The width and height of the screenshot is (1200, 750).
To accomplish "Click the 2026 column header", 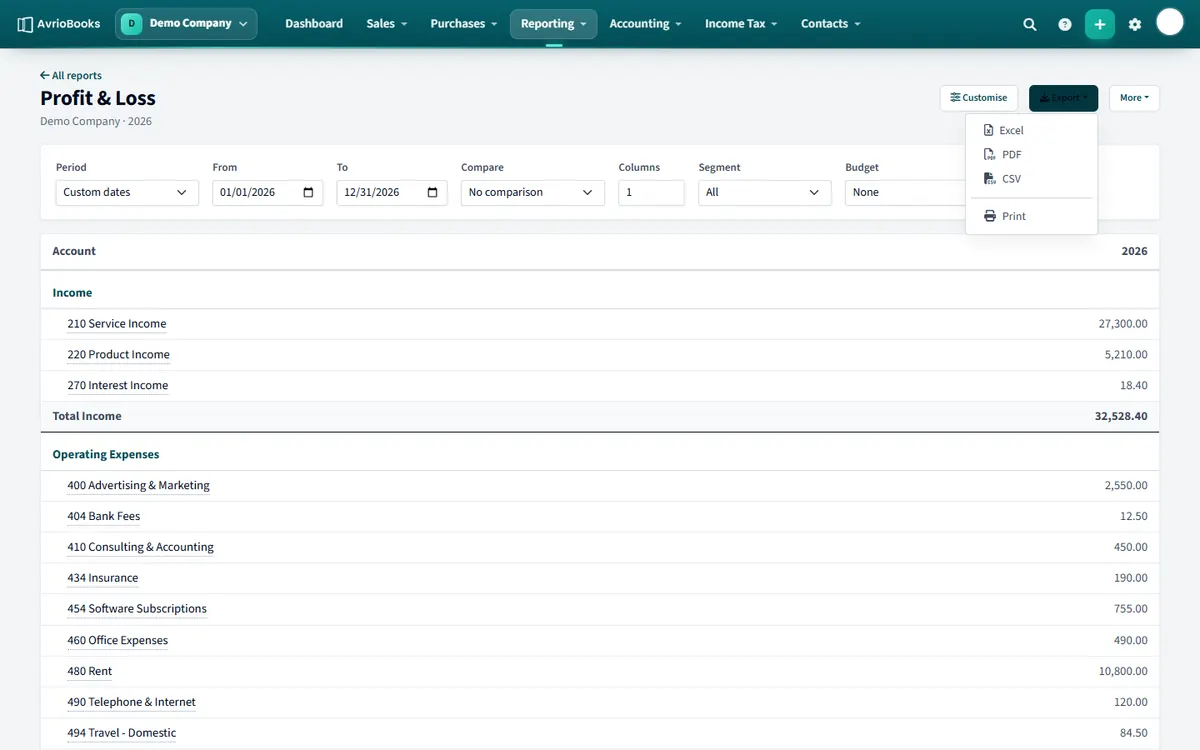I will [x=1134, y=251].
